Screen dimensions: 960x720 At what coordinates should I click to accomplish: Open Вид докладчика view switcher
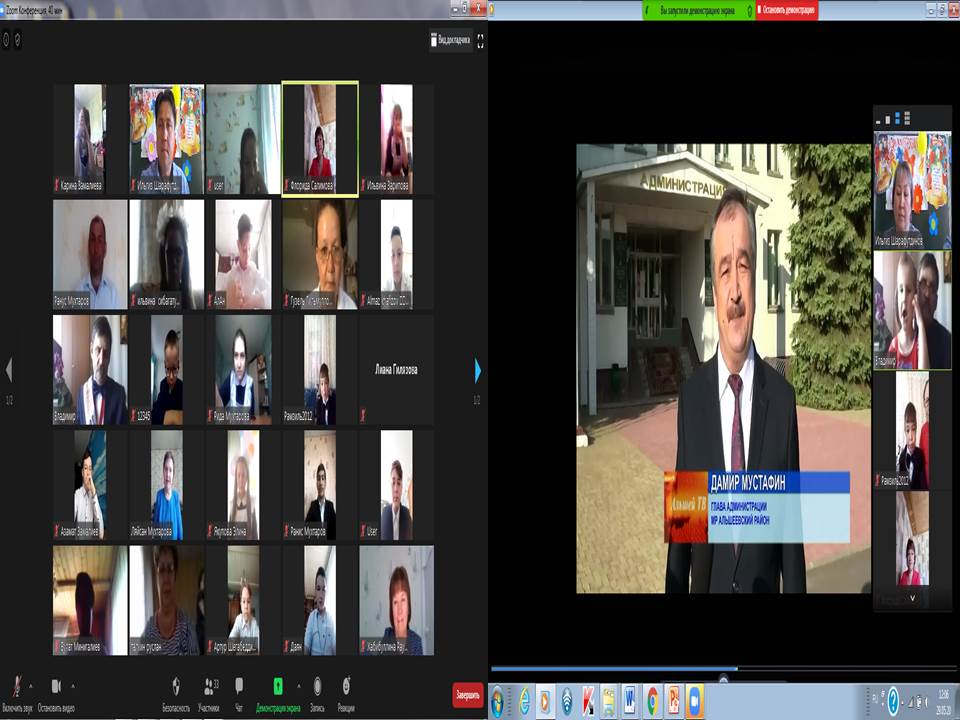tap(450, 41)
